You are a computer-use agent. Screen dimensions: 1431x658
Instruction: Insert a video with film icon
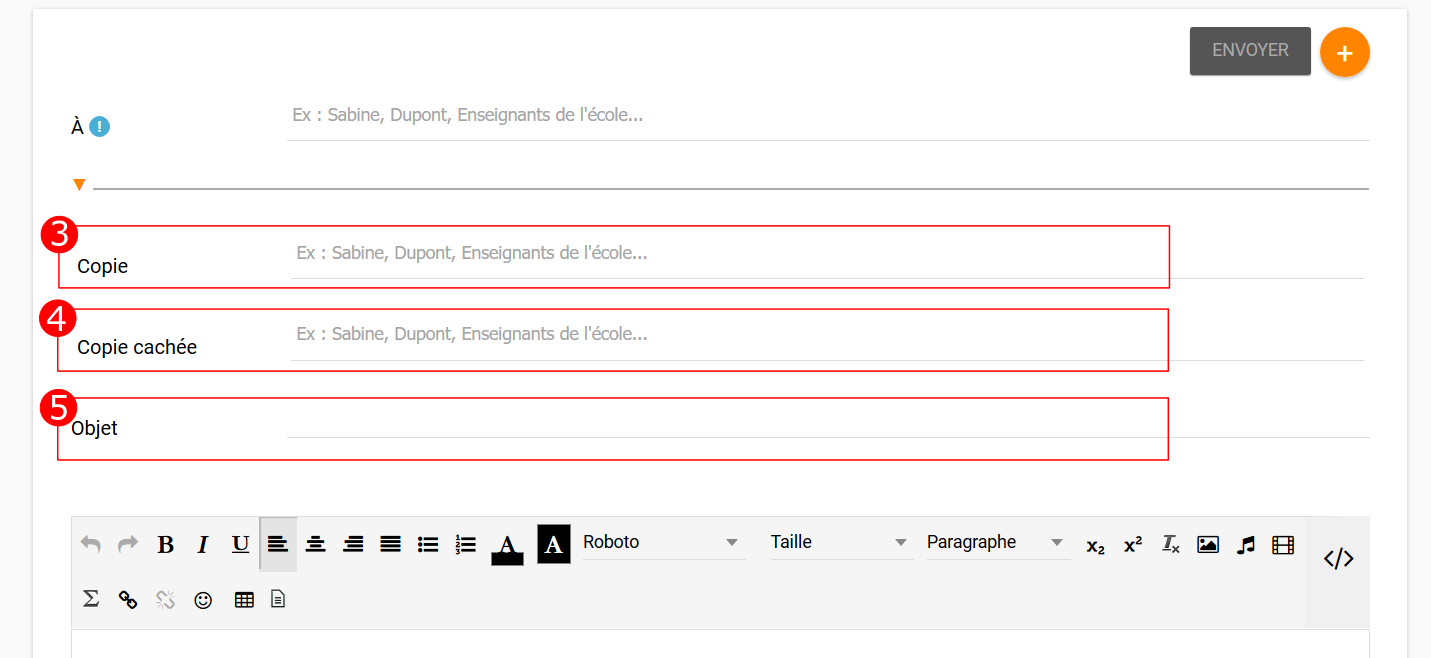click(x=1283, y=545)
